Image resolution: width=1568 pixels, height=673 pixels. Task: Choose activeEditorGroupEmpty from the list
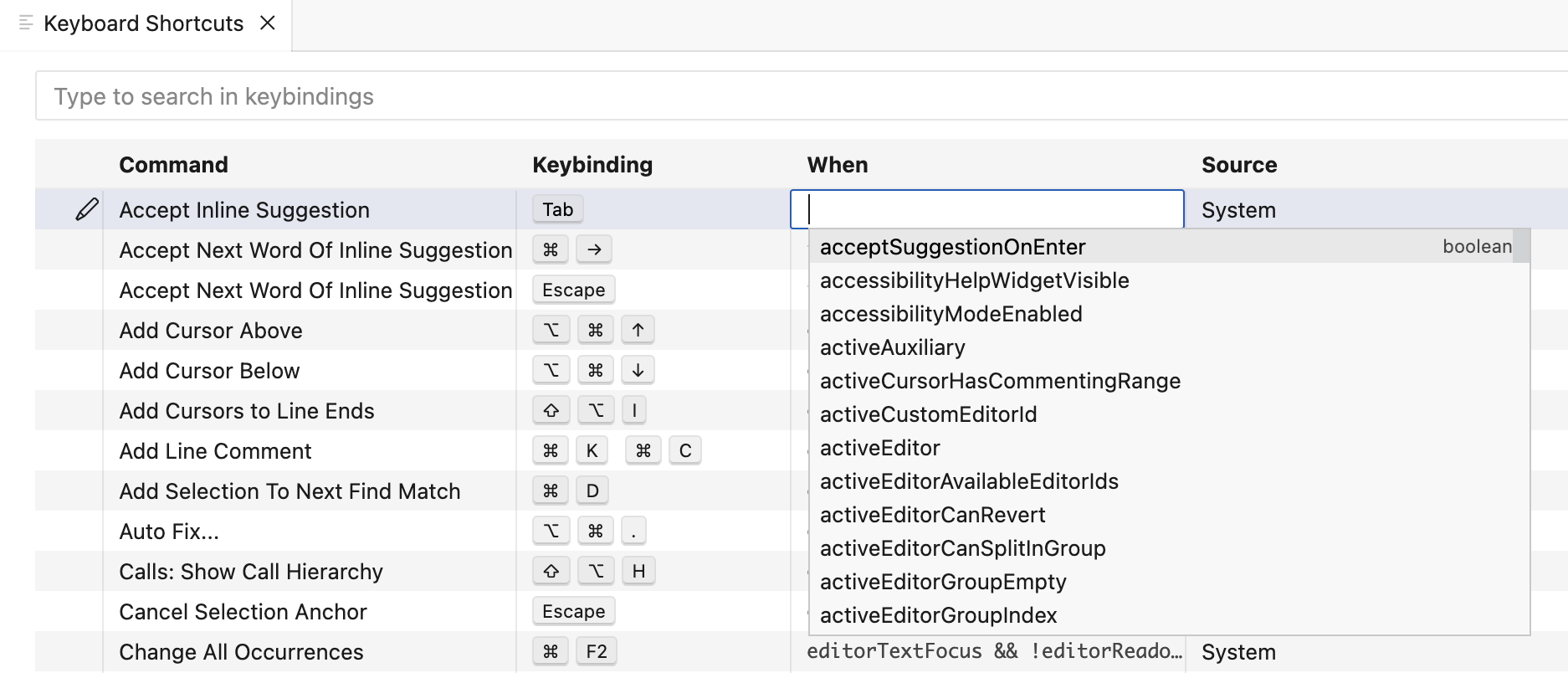[x=943, y=582]
